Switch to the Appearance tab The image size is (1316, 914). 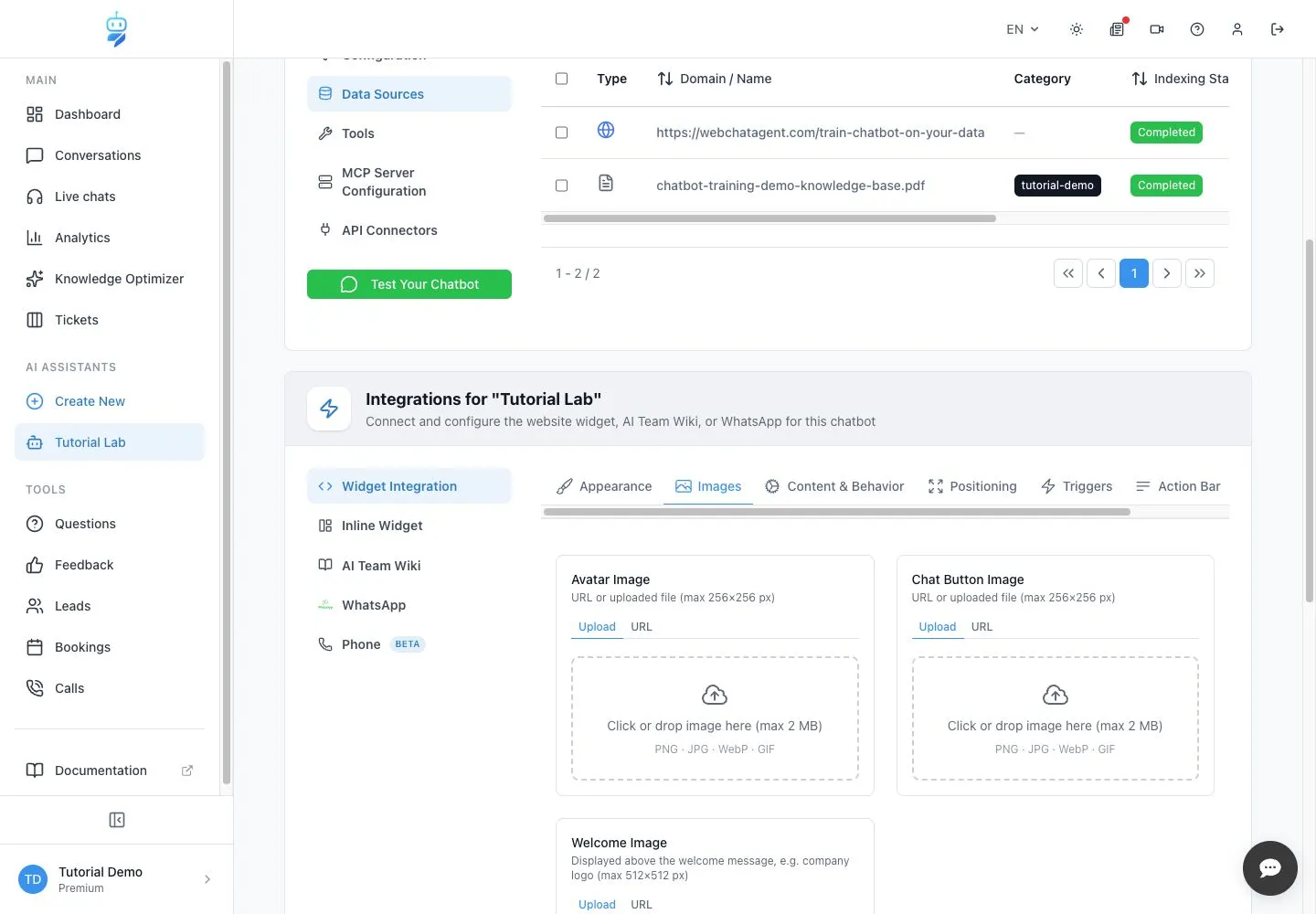[x=604, y=486]
